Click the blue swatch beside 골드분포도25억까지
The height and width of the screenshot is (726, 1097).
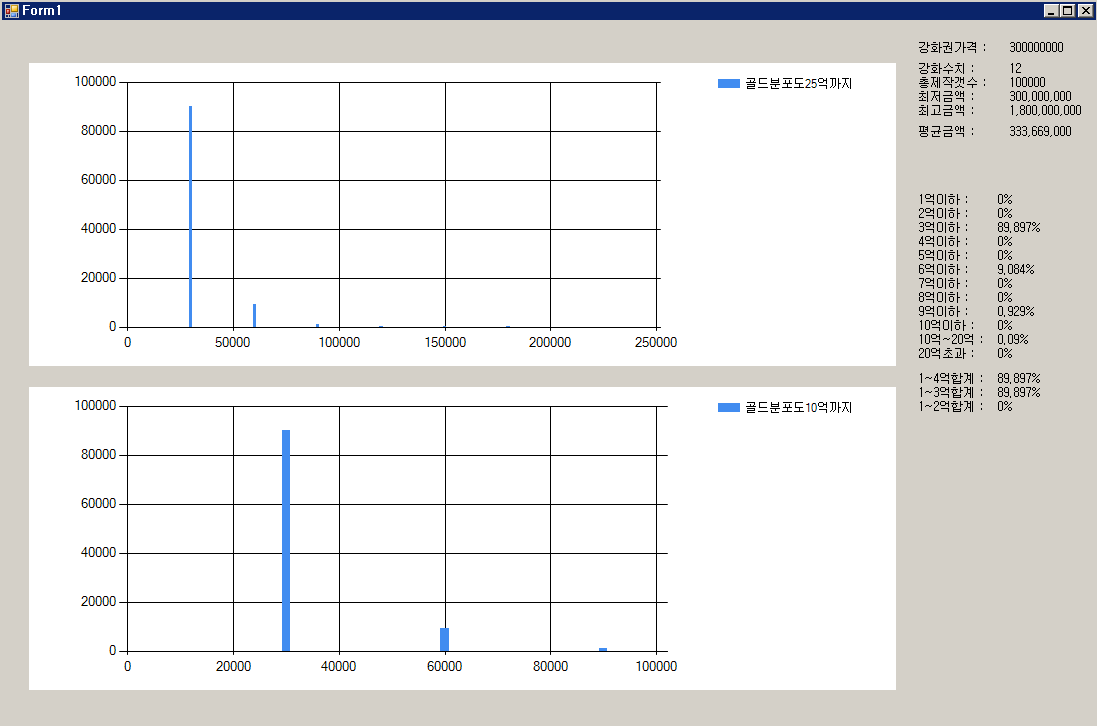coord(728,83)
